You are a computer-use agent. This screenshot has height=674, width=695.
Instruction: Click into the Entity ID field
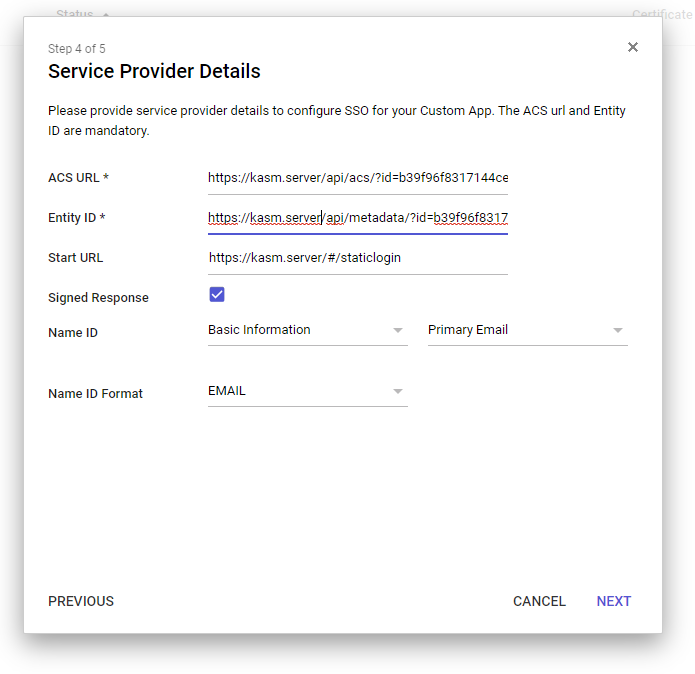tap(357, 218)
